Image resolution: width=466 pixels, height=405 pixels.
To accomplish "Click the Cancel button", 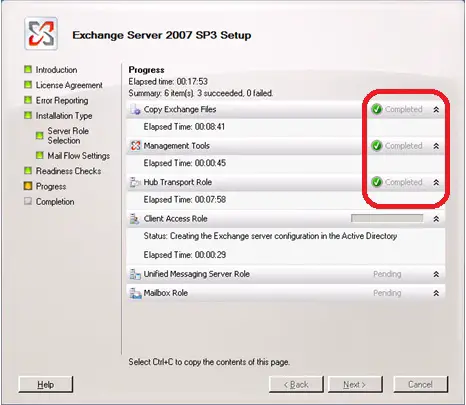I will tap(420, 385).
